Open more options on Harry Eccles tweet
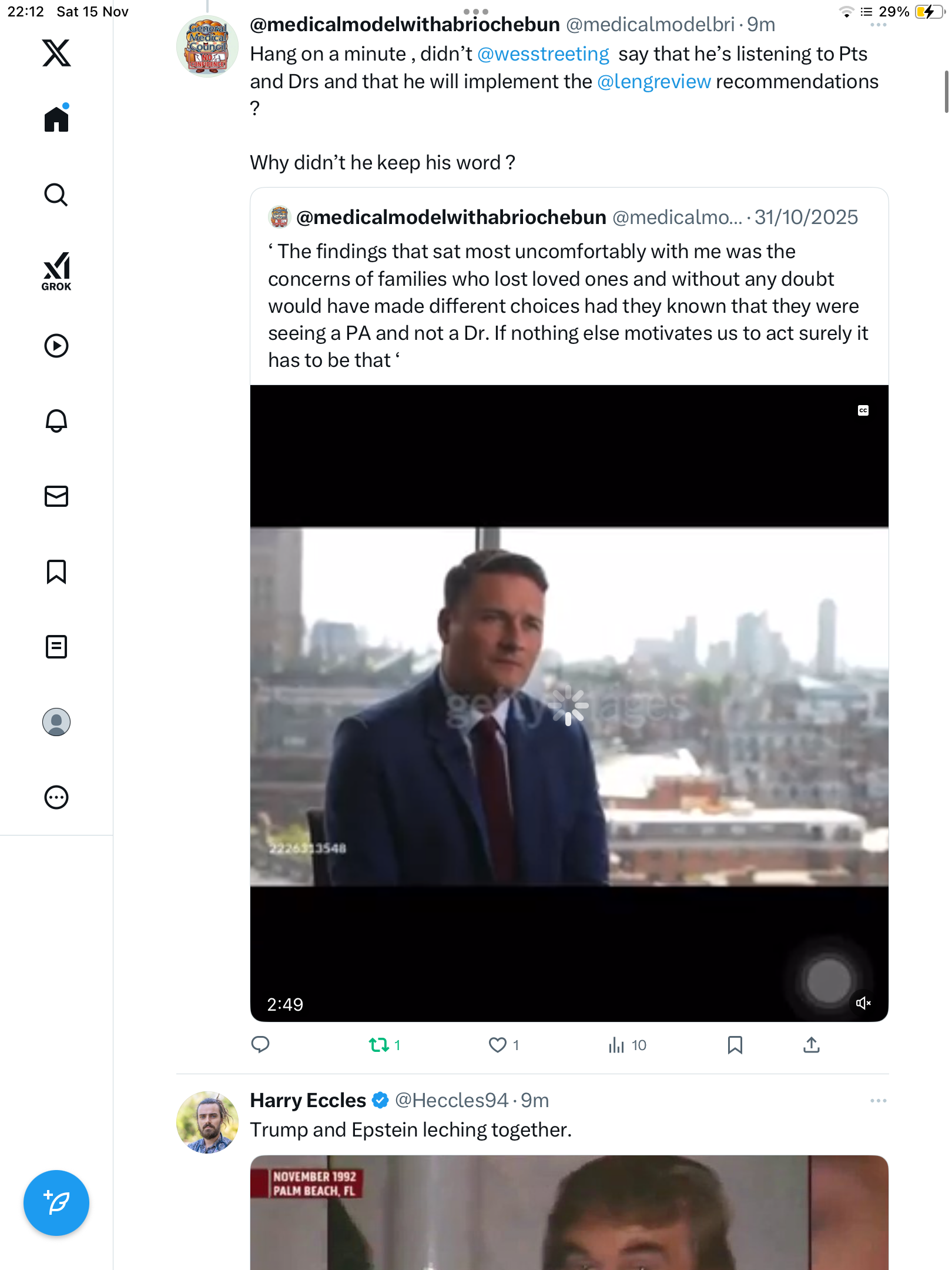Screen dimensions: 952x1270 878,1101
